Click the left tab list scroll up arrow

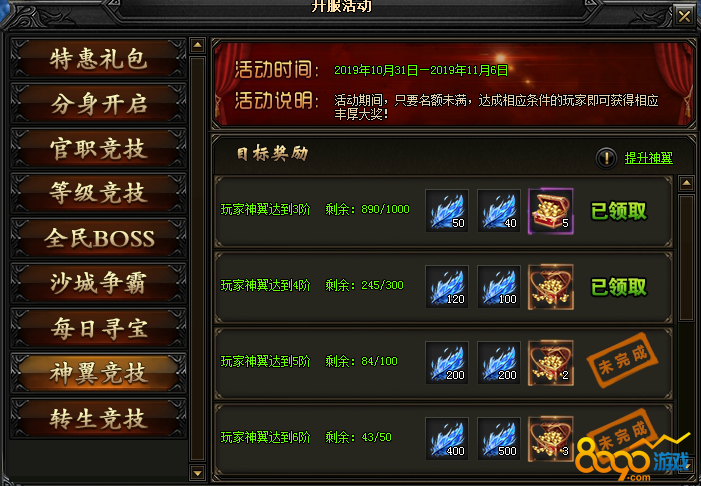tap(197, 45)
